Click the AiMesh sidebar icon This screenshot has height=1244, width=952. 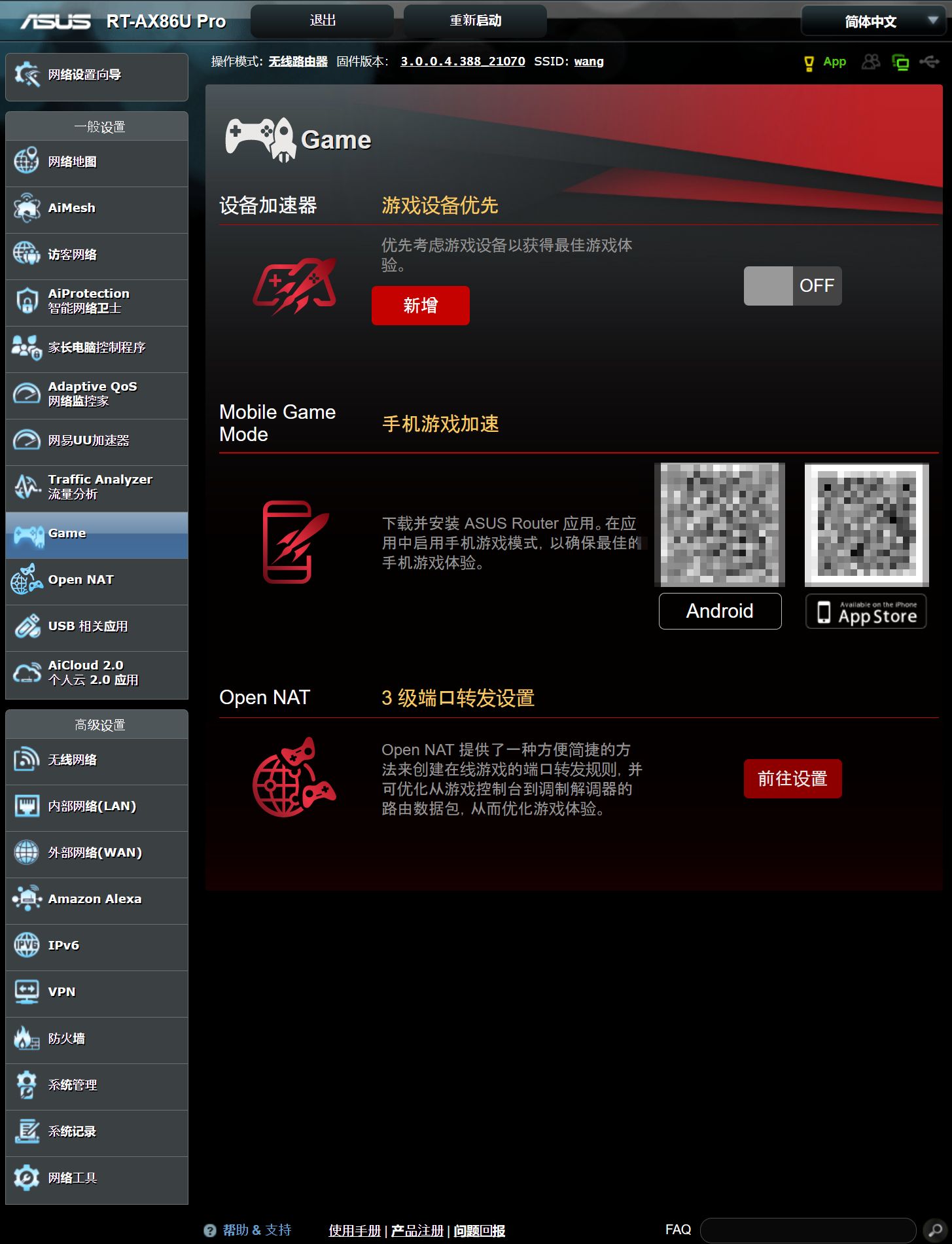coord(27,208)
